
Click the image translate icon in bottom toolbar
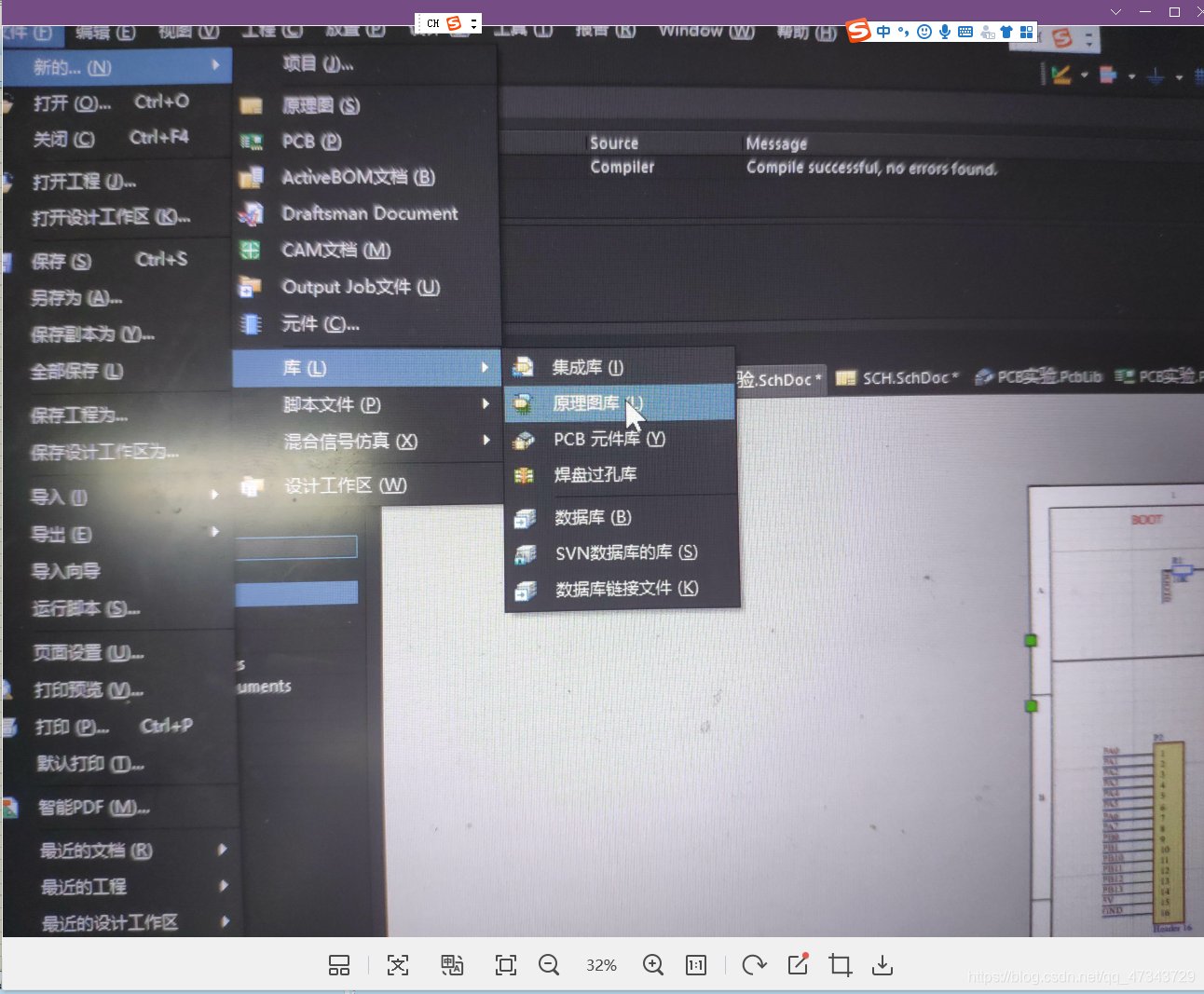(452, 965)
